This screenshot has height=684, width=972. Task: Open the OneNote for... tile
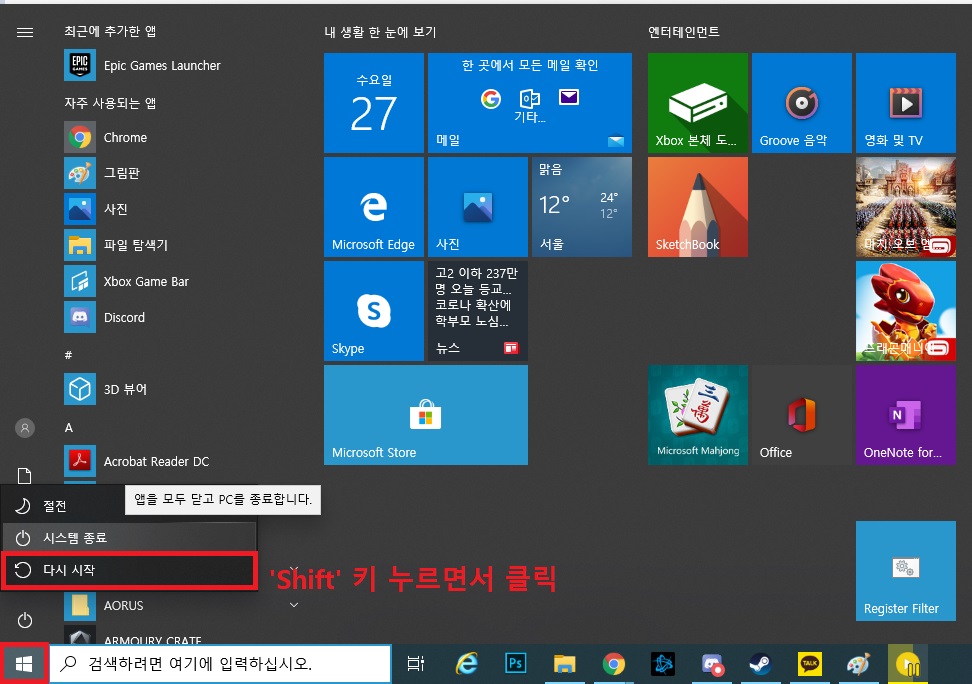906,415
